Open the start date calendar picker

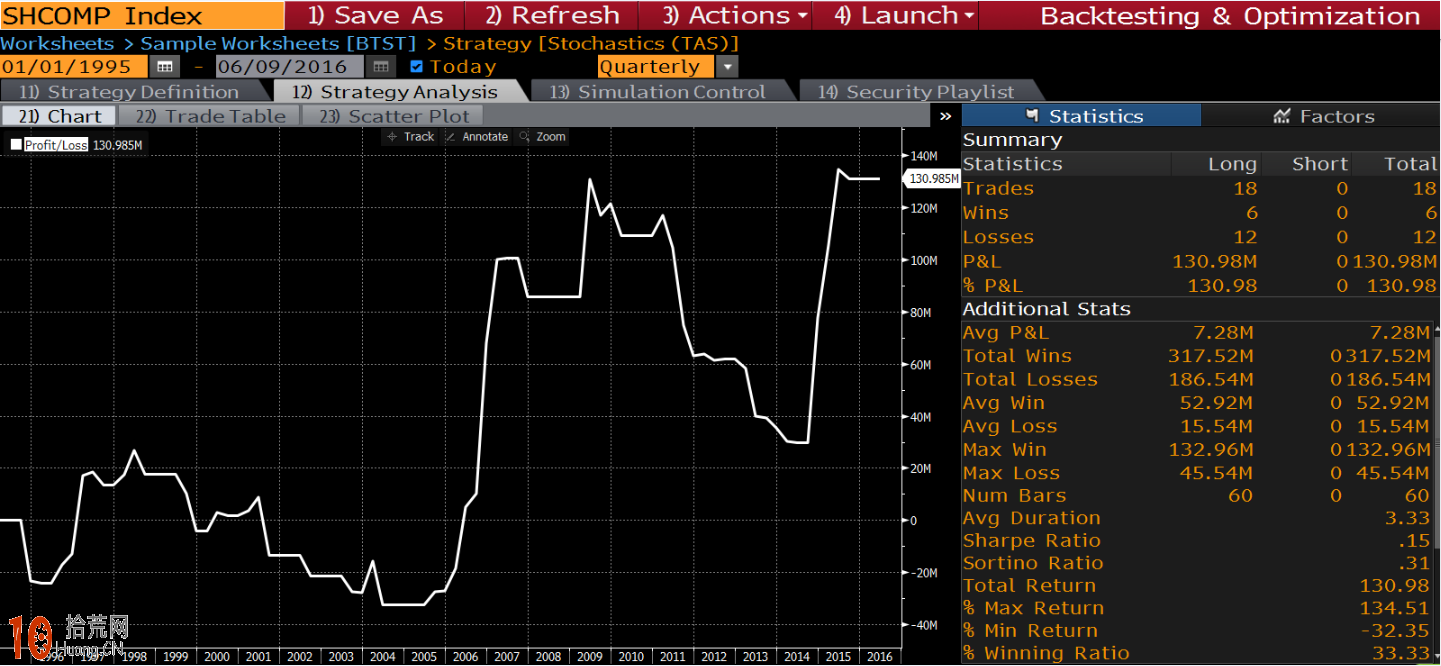(164, 67)
